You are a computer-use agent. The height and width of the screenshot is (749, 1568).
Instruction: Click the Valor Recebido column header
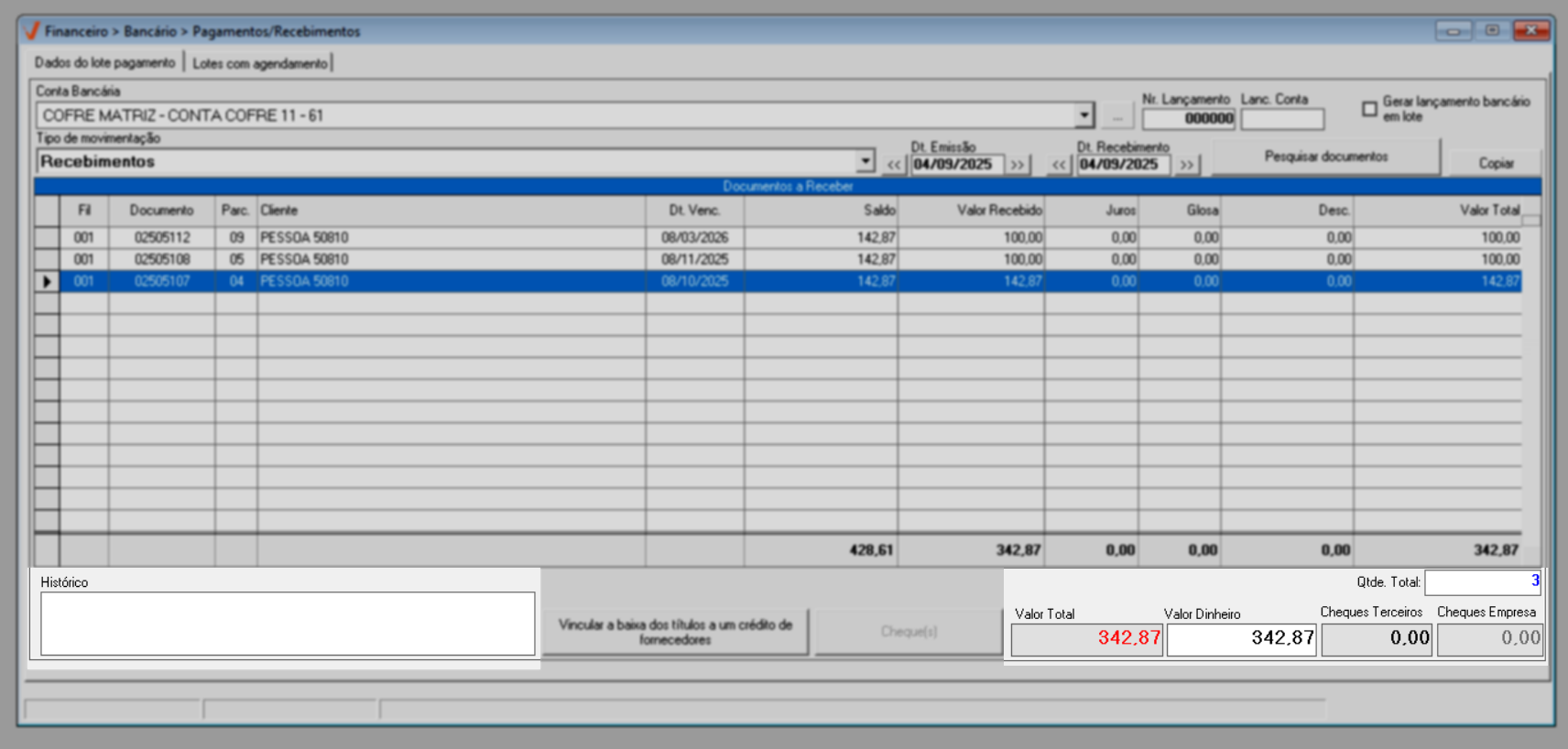tap(971, 211)
